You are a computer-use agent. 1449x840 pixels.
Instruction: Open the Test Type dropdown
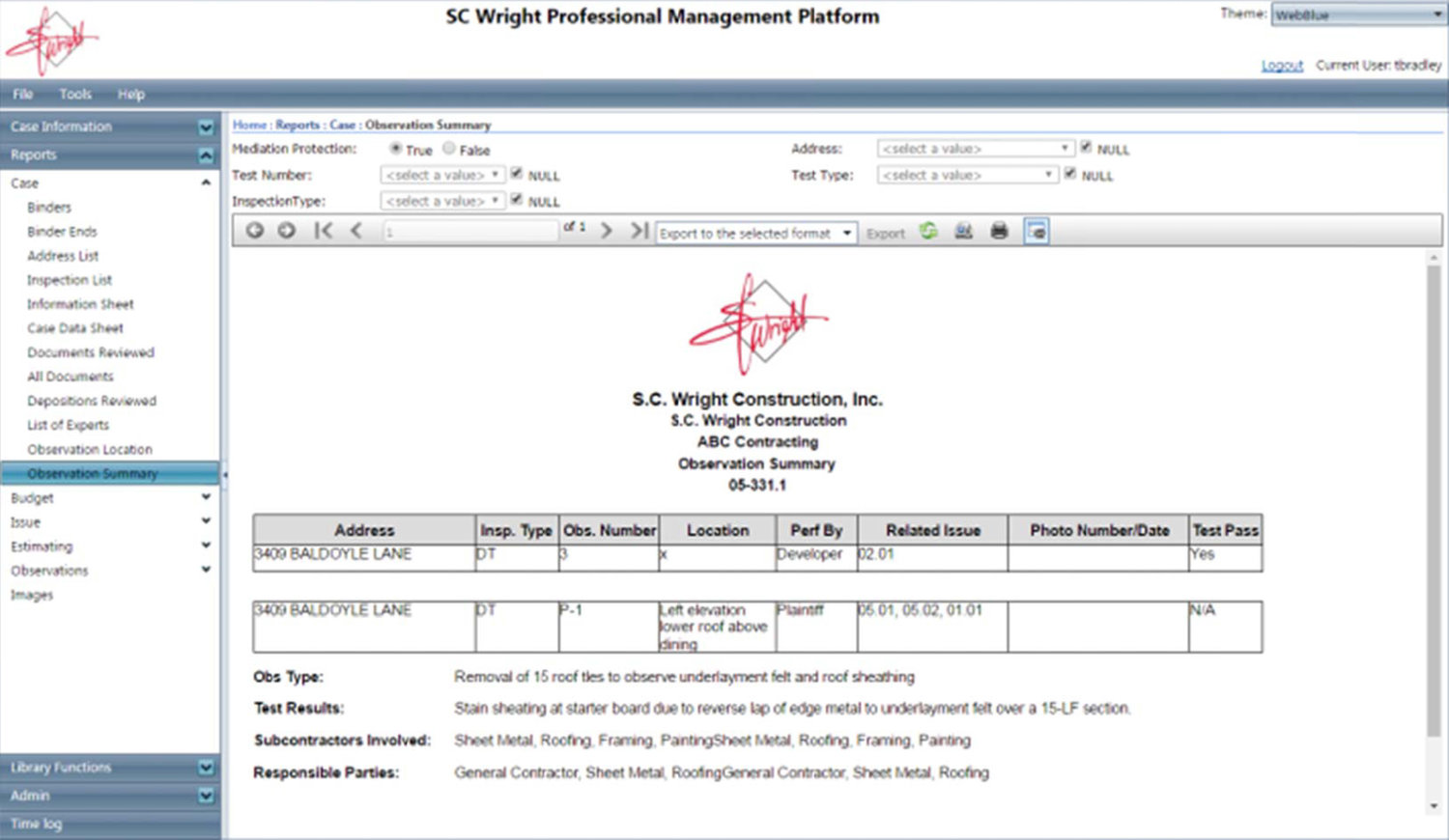click(x=968, y=175)
